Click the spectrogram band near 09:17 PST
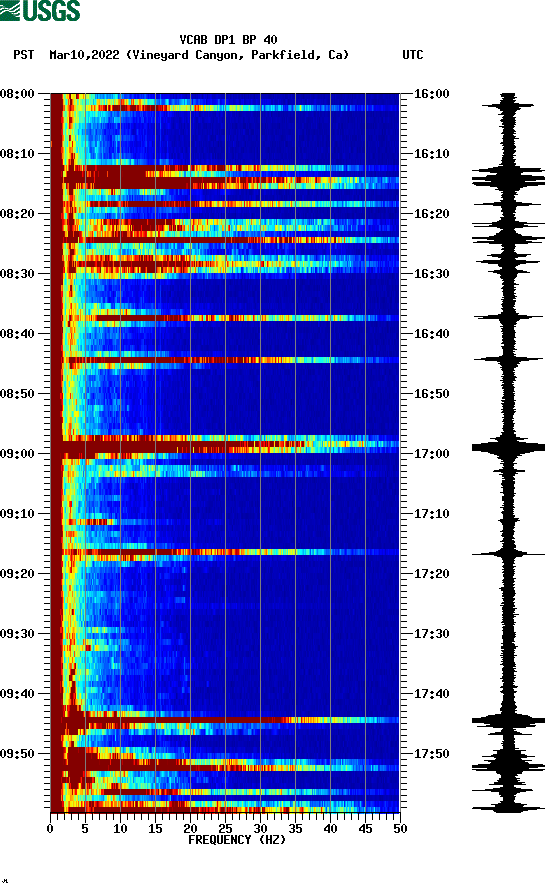This screenshot has height=892, width=552. (x=225, y=552)
